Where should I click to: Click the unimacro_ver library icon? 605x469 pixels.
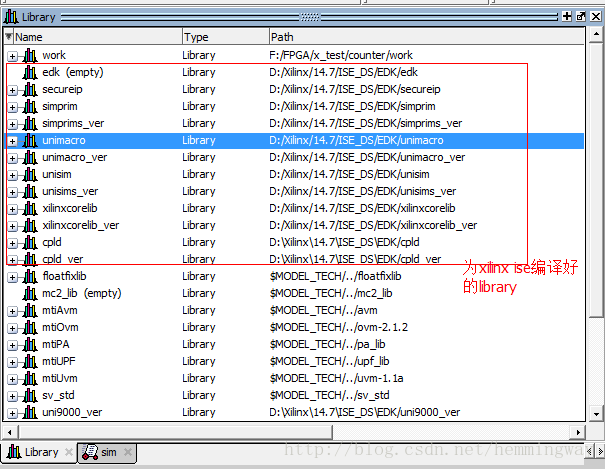(x=30, y=157)
